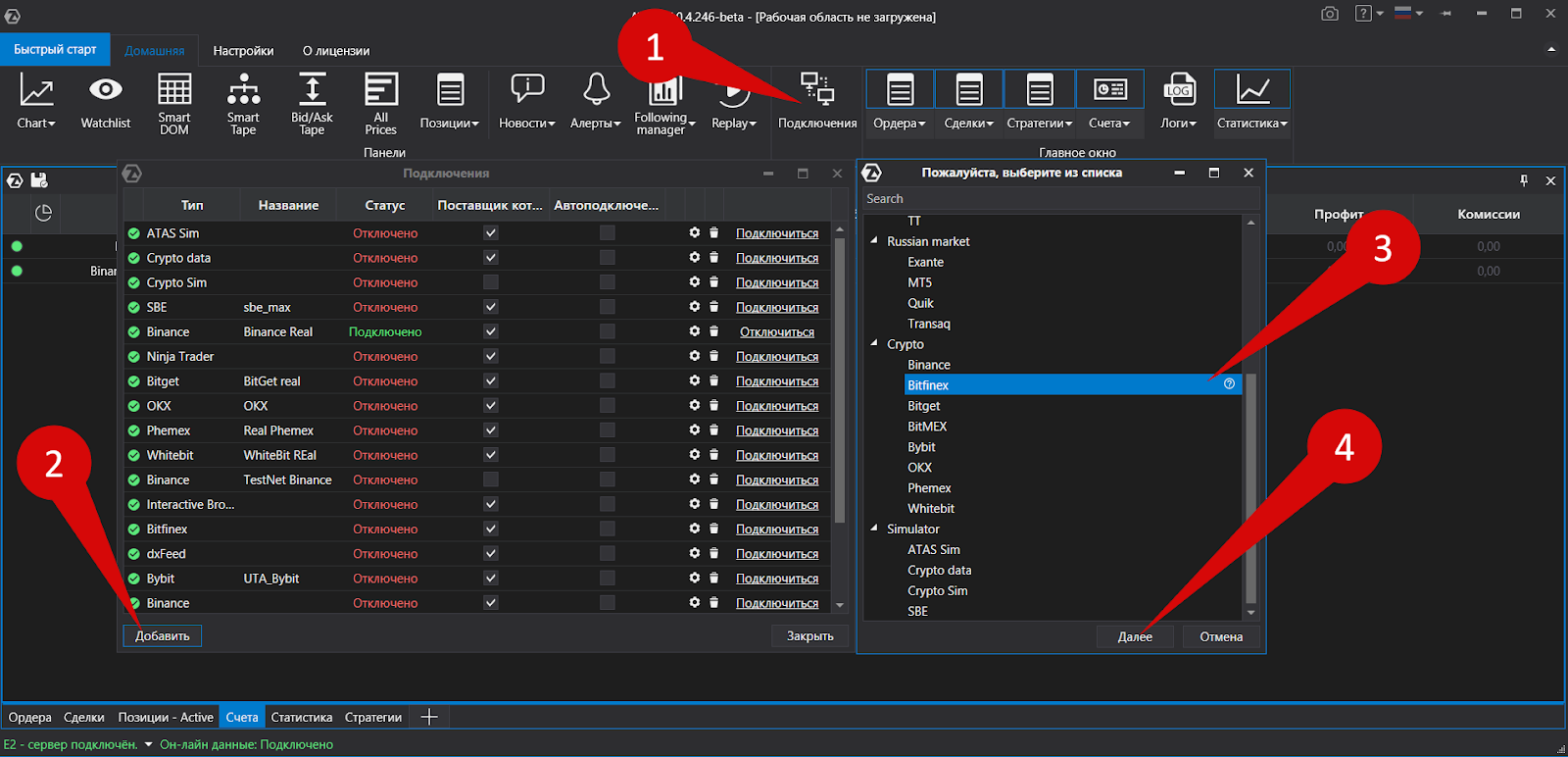
Task: Switch to Быстрый старт tab
Action: click(x=55, y=49)
